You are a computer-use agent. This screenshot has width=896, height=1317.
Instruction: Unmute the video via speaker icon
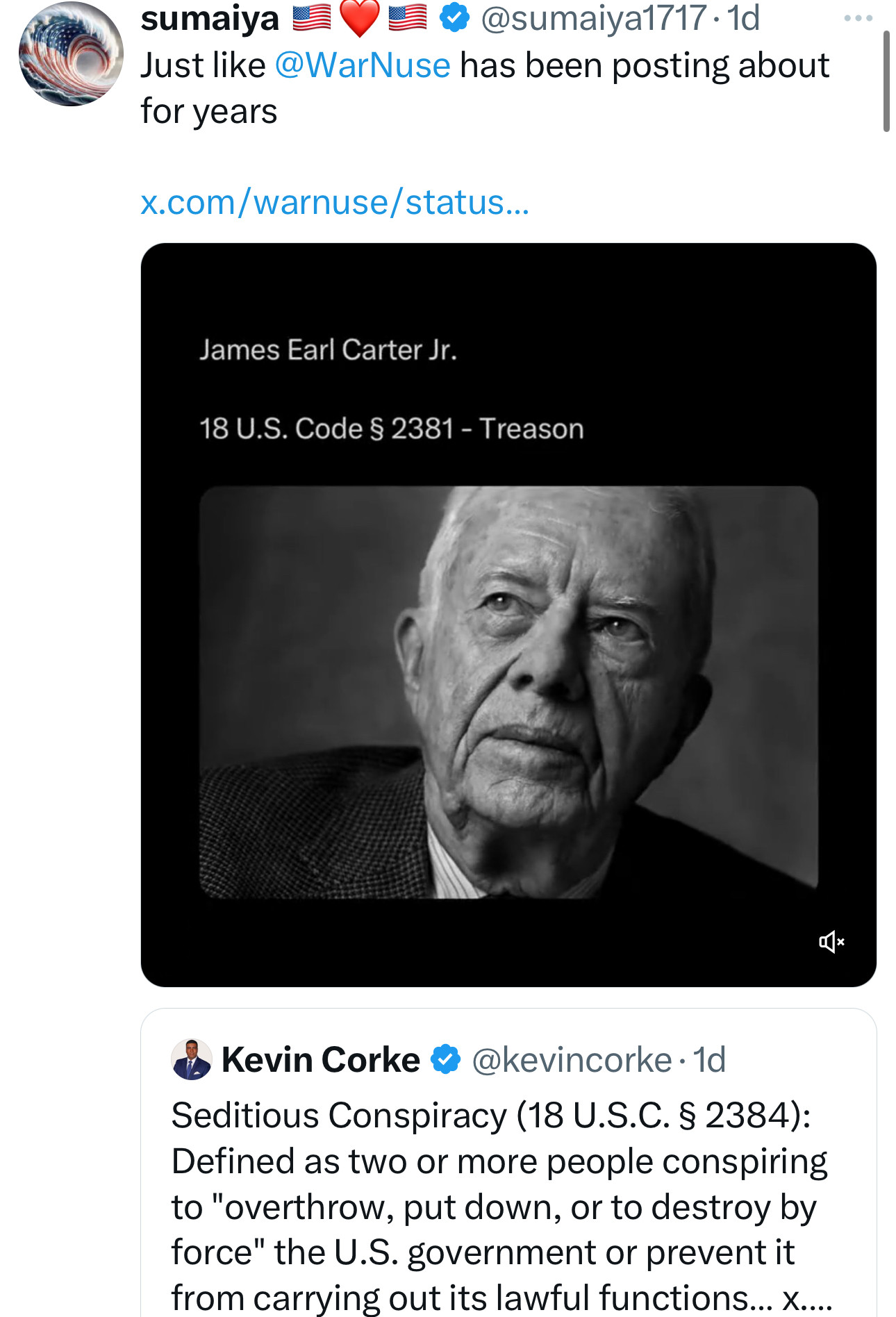pos(831,942)
